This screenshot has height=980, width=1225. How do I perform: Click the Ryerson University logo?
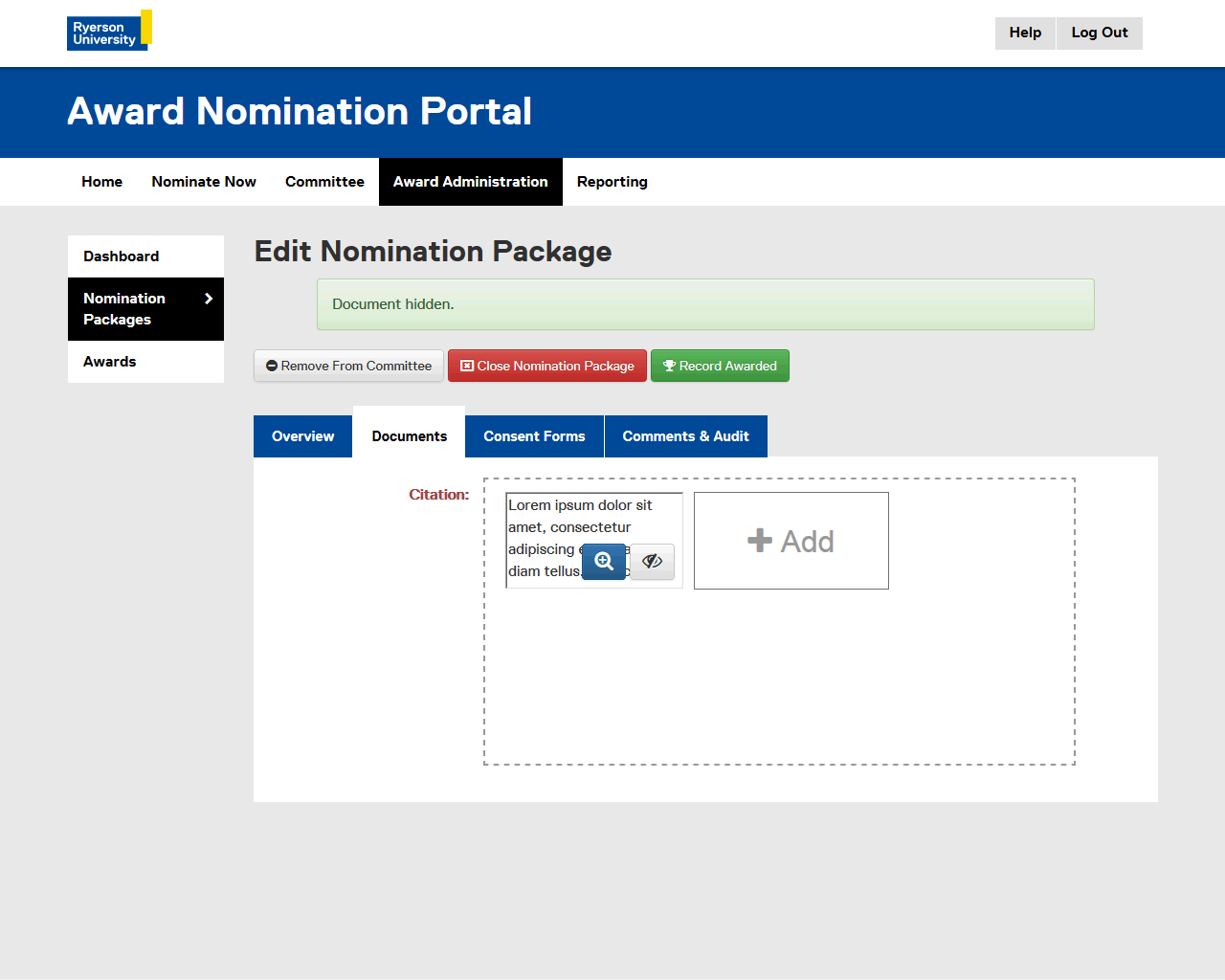[109, 31]
